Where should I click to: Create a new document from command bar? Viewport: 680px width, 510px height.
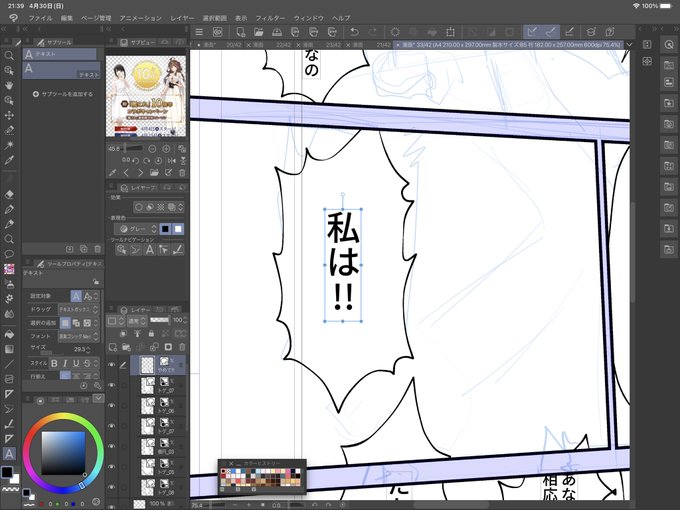coord(240,32)
